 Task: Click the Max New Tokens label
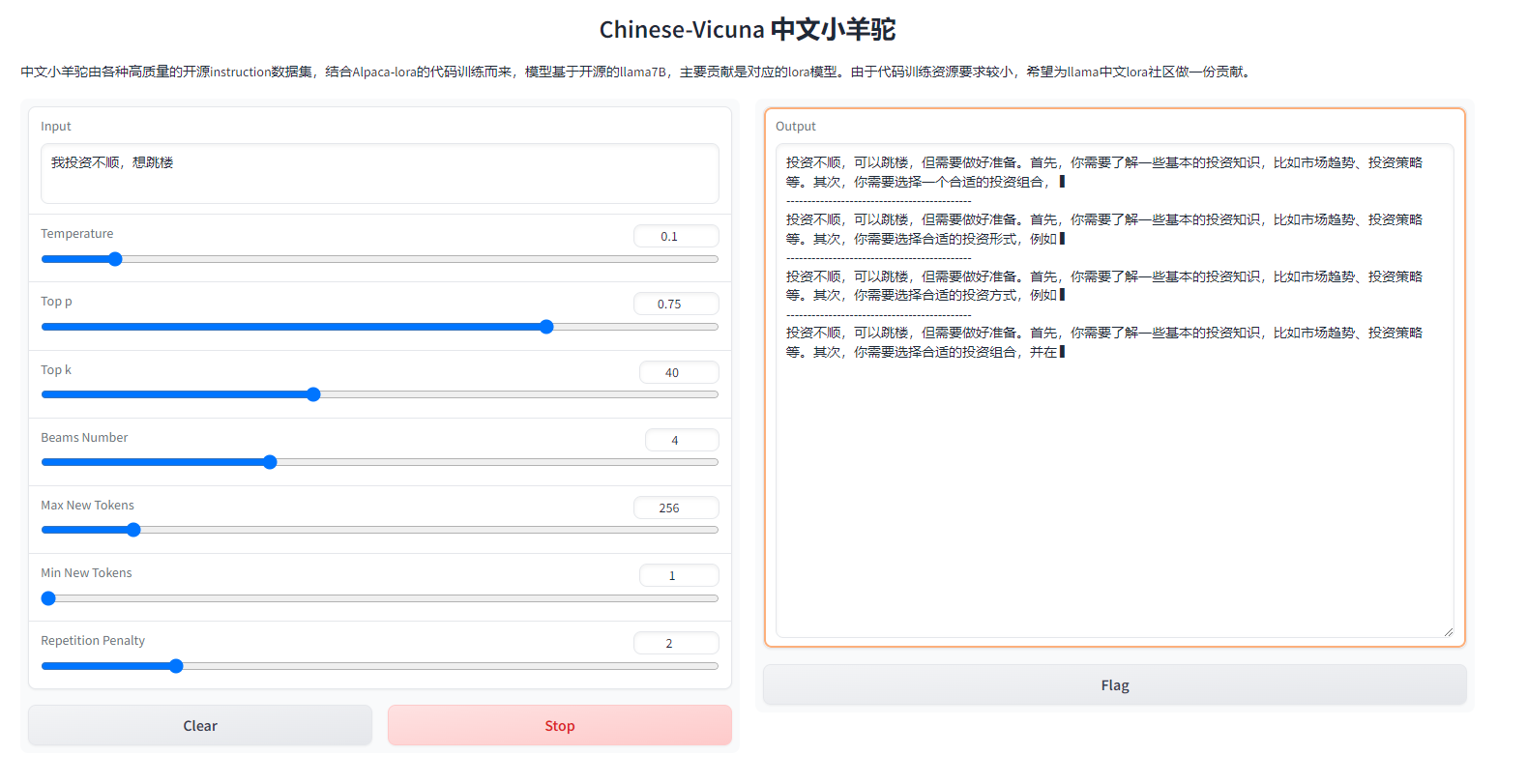tap(87, 506)
